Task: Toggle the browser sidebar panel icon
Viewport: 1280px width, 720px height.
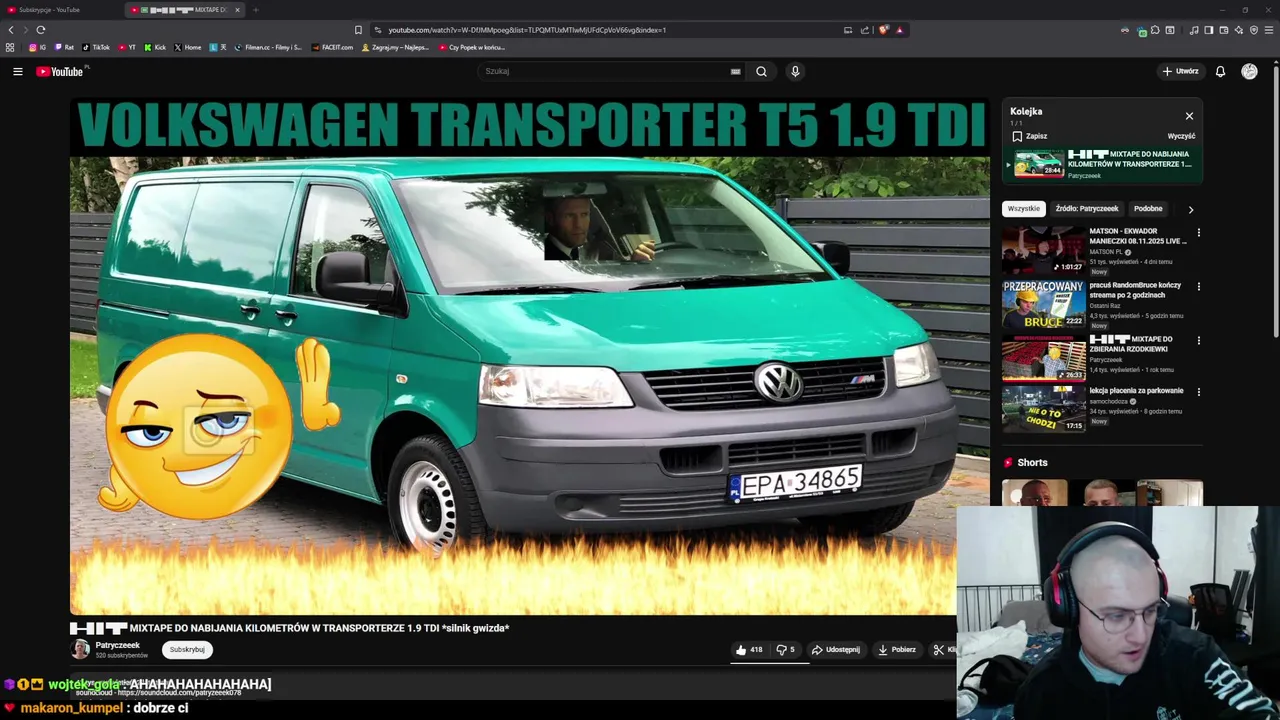Action: [1209, 30]
